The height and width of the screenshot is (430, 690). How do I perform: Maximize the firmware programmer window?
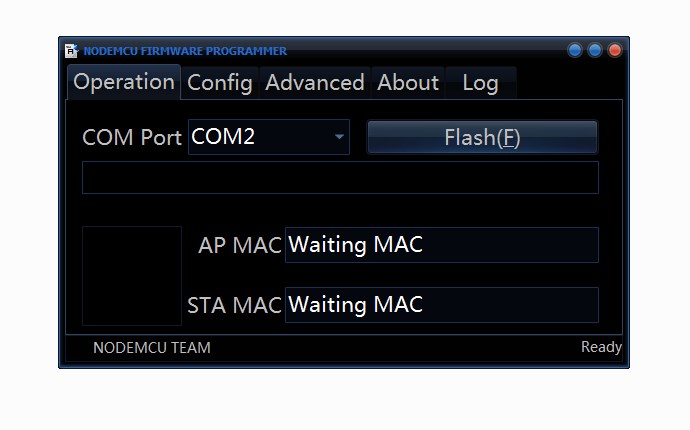(595, 50)
